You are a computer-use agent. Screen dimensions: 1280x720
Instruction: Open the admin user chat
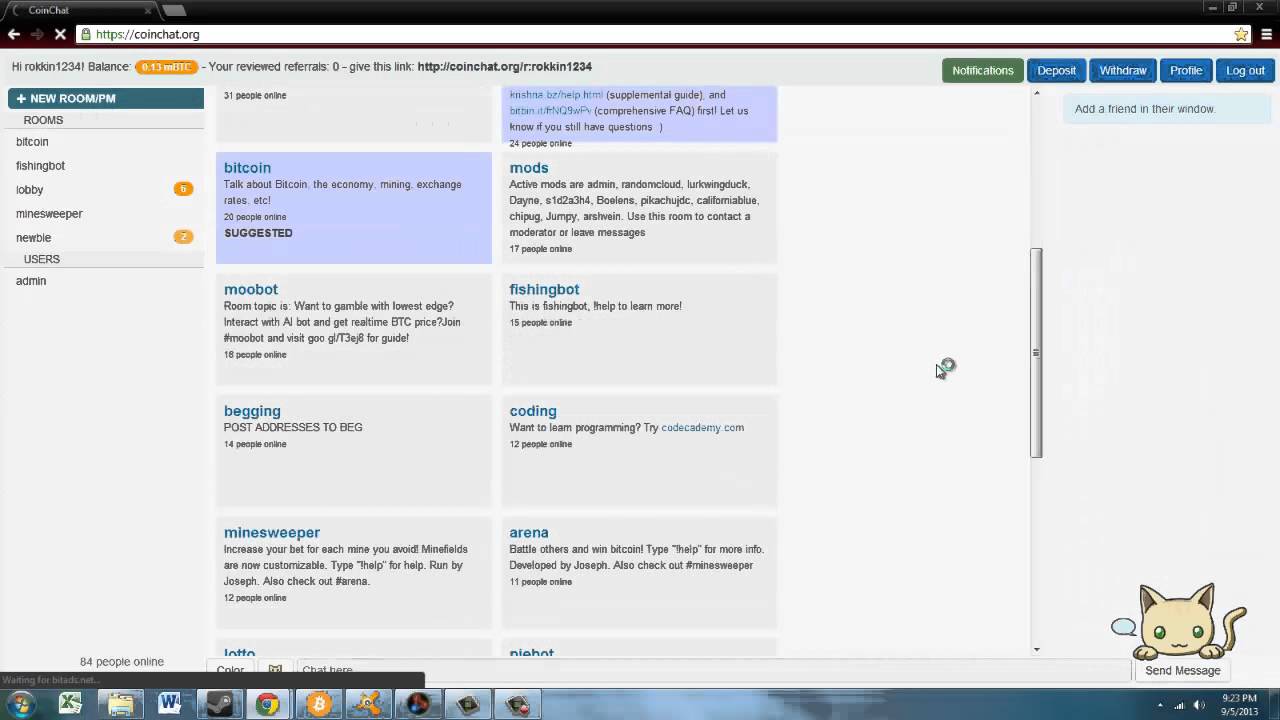tap(31, 281)
